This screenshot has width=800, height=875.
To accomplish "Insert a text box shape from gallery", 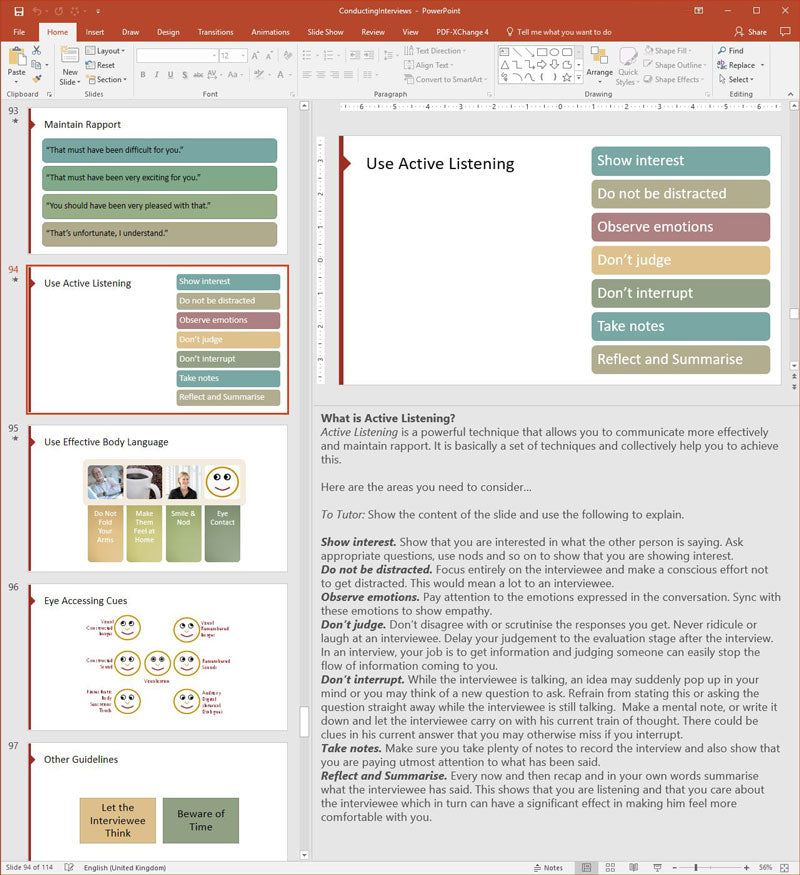I will coord(504,52).
